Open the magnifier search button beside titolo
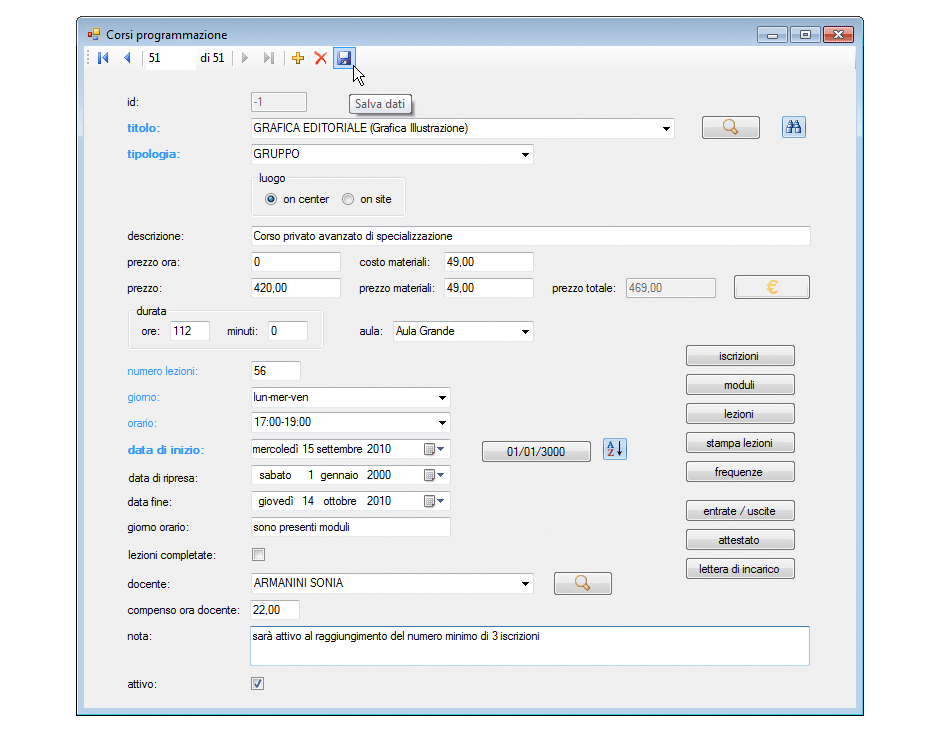Image resolution: width=940 pixels, height=732 pixels. click(730, 127)
